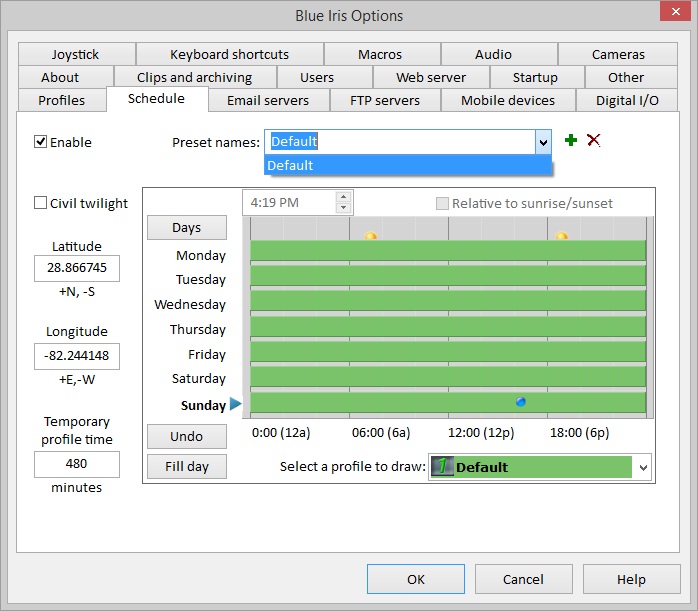The width and height of the screenshot is (698, 611).
Task: Click the Preset names text box
Action: click(400, 142)
